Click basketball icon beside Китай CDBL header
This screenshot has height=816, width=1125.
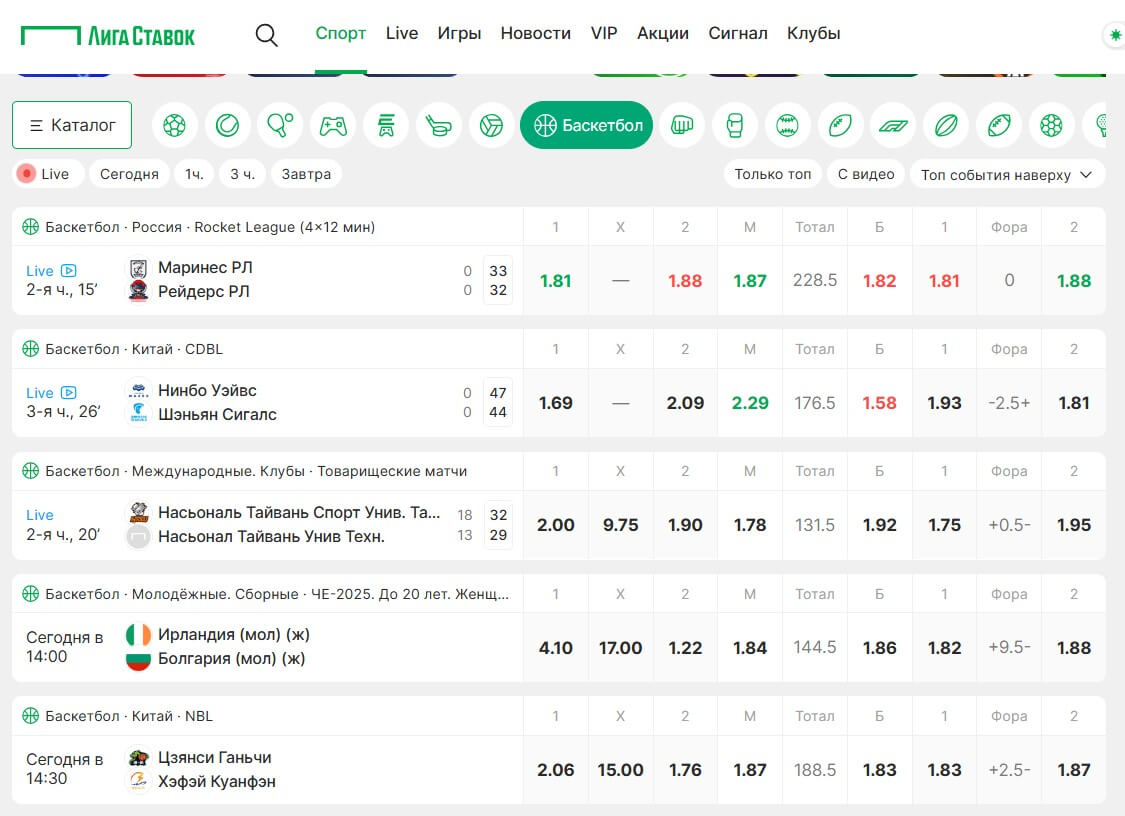point(31,349)
